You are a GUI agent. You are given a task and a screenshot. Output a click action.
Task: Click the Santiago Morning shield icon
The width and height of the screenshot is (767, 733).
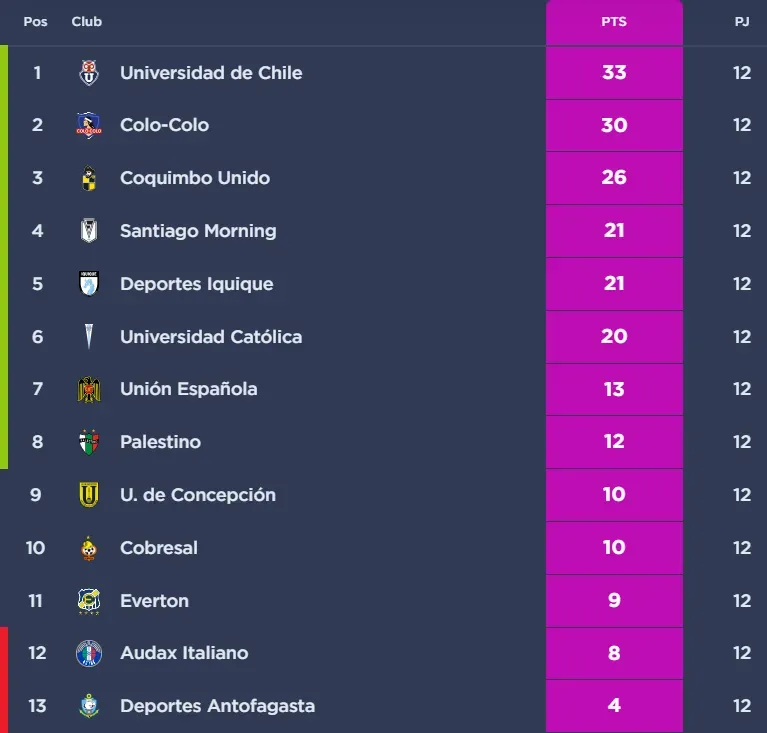pyautogui.click(x=89, y=231)
